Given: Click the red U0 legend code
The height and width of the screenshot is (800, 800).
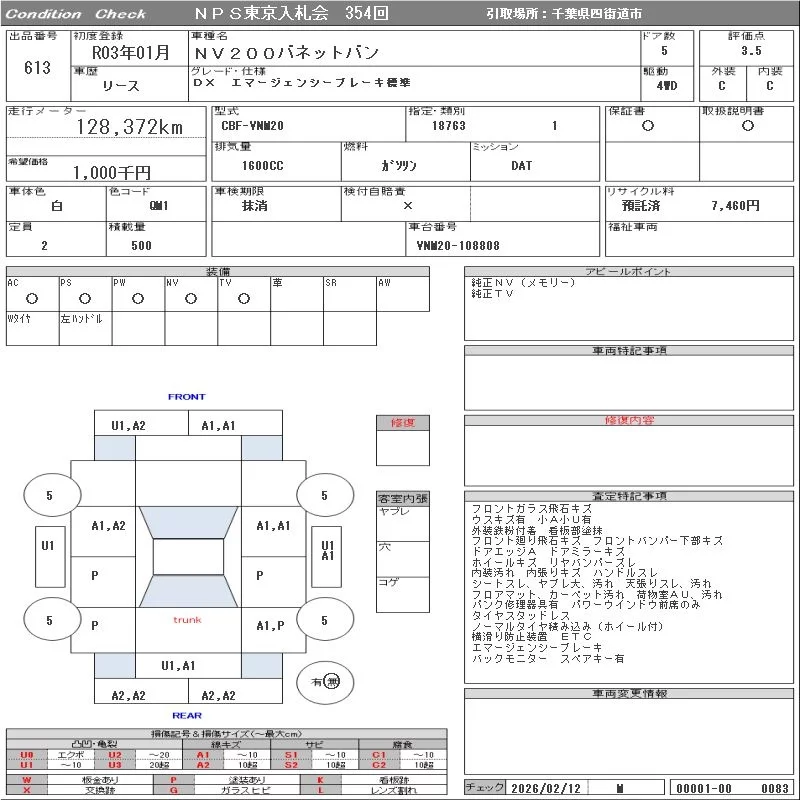Looking at the screenshot, I should (27, 755).
